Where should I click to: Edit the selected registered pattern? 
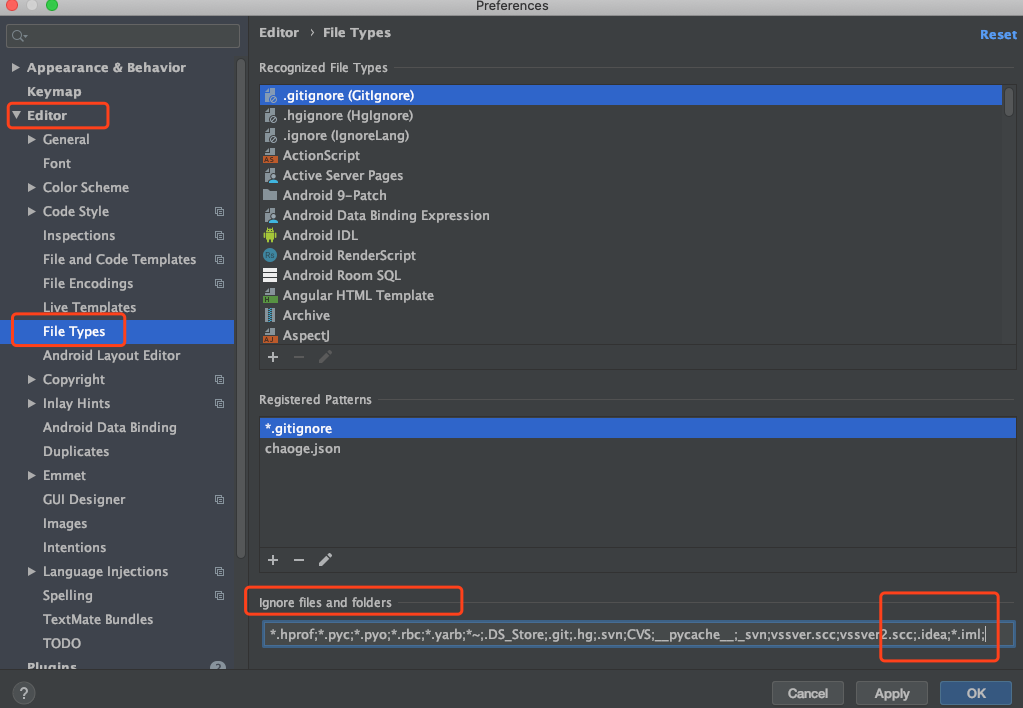pyautogui.click(x=325, y=560)
